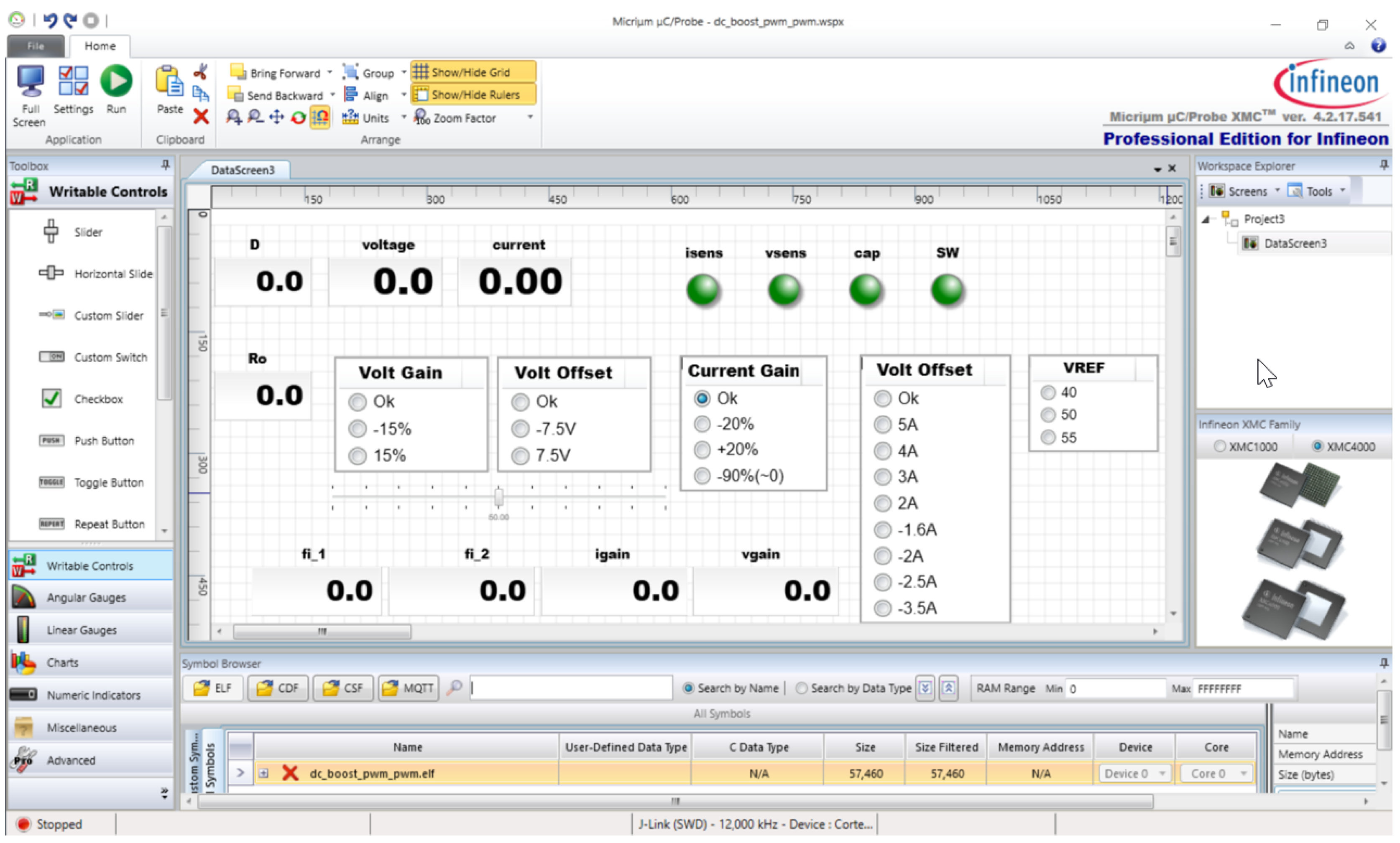Screen dimensions: 1400x843
Task: Click the scissors Cut icon
Action: click(x=201, y=72)
